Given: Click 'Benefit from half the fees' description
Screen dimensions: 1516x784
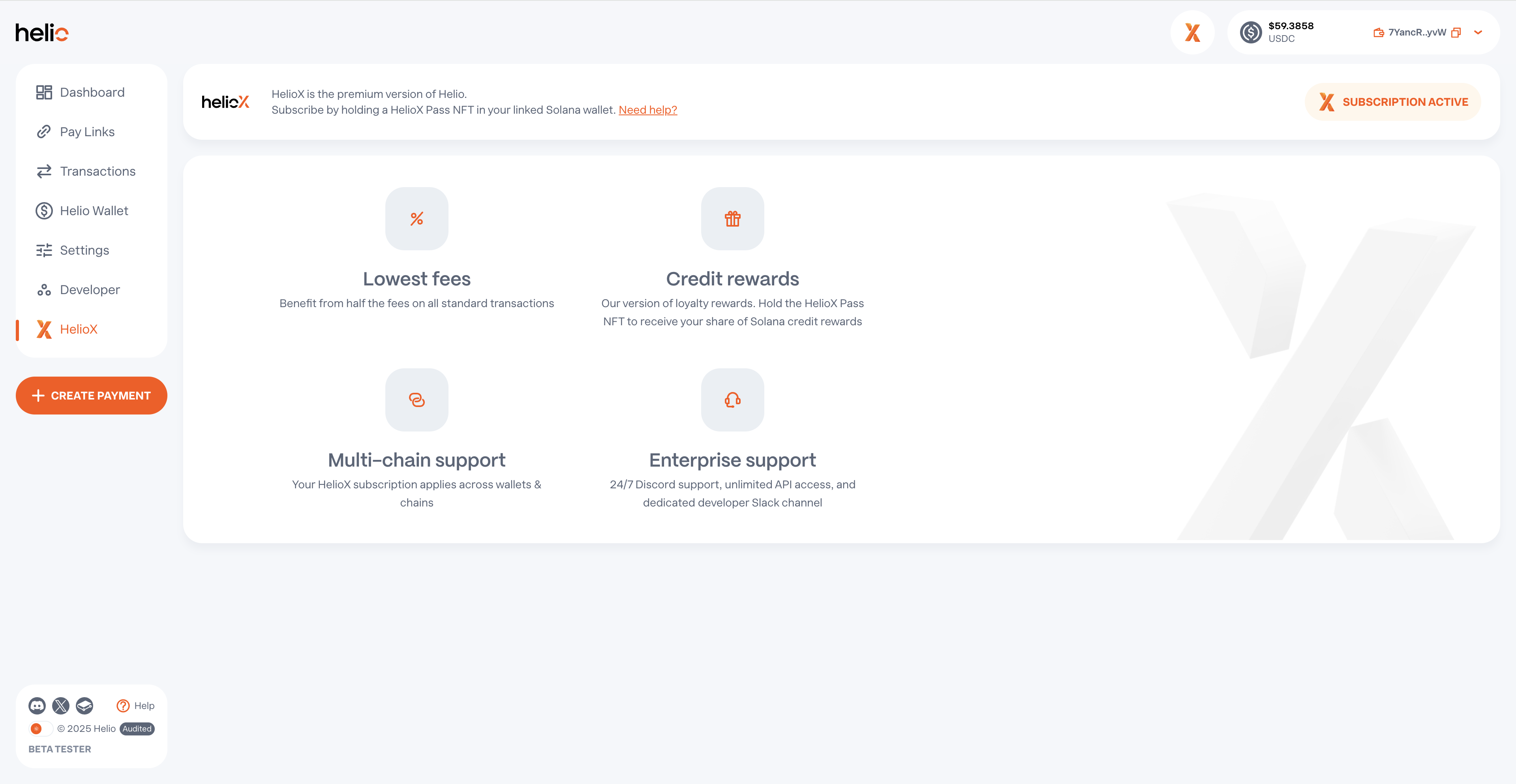Looking at the screenshot, I should (417, 303).
